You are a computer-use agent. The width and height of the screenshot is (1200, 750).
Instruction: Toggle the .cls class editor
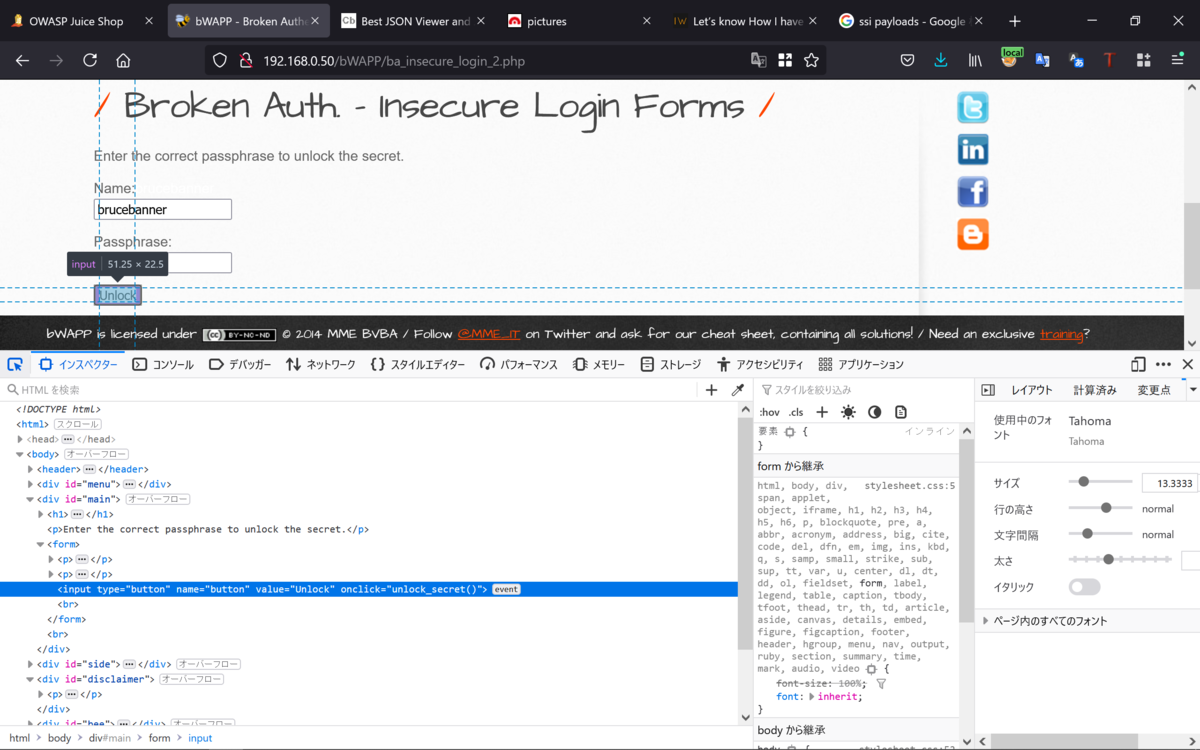click(x=797, y=411)
